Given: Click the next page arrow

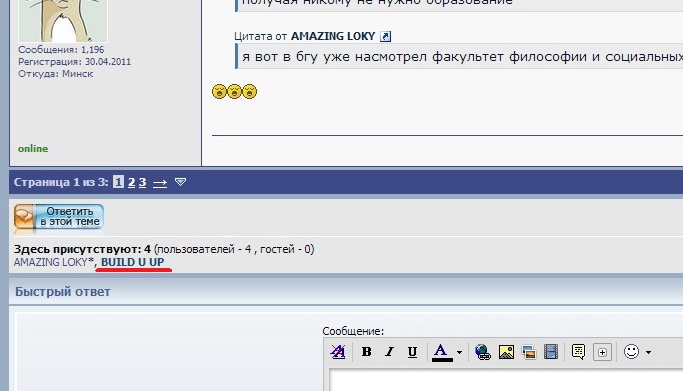Looking at the screenshot, I should (160, 183).
